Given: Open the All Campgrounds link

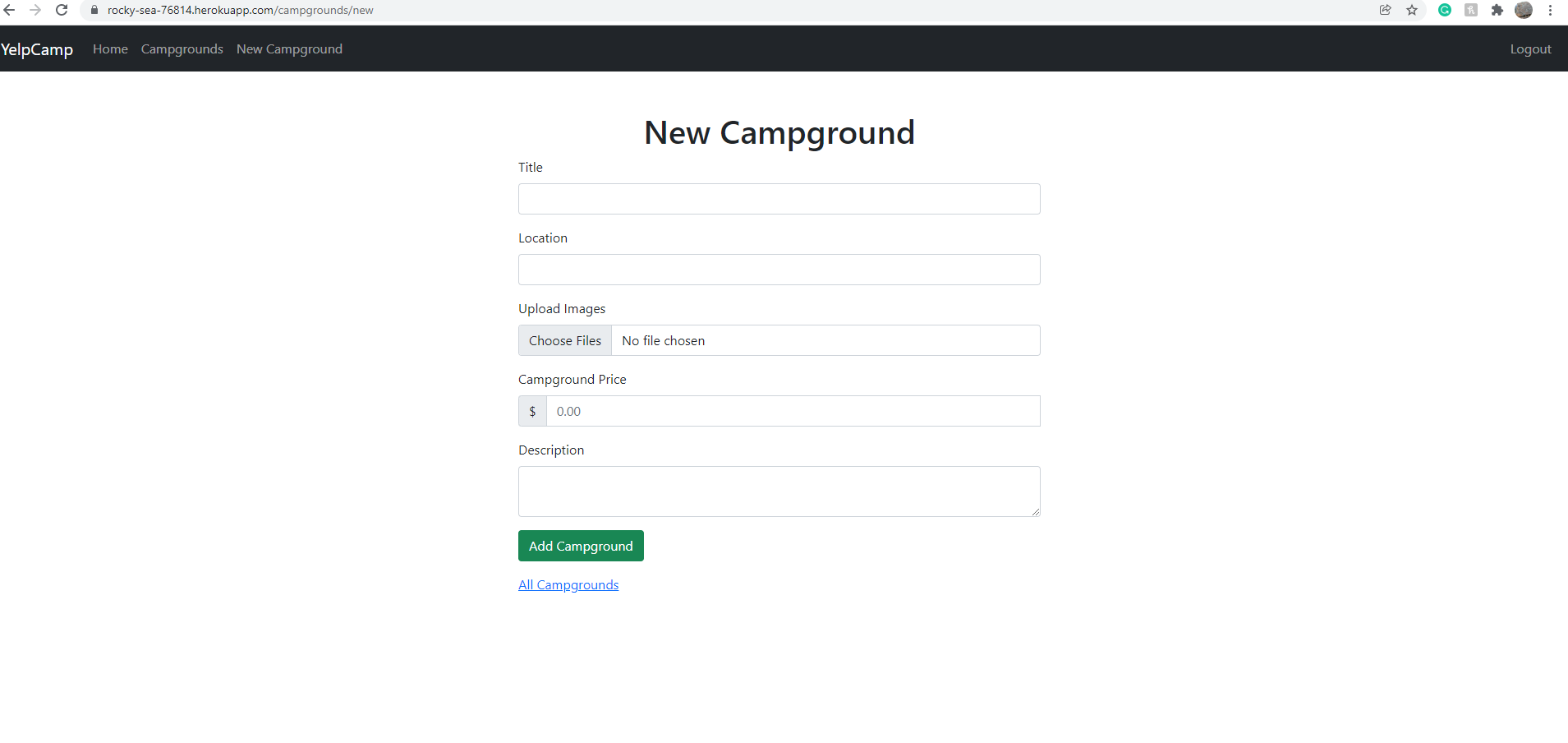Looking at the screenshot, I should tap(568, 584).
